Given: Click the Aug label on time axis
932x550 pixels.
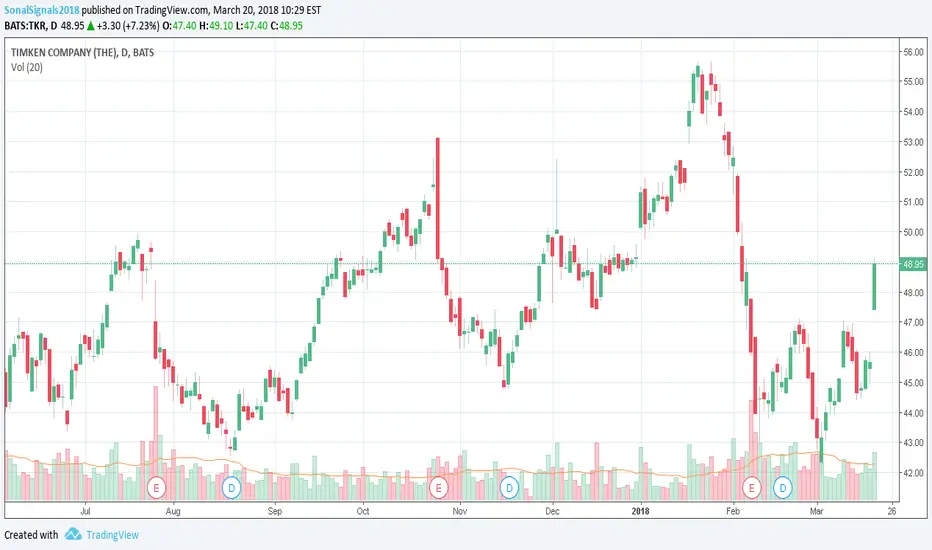Looking at the screenshot, I should click(x=173, y=511).
